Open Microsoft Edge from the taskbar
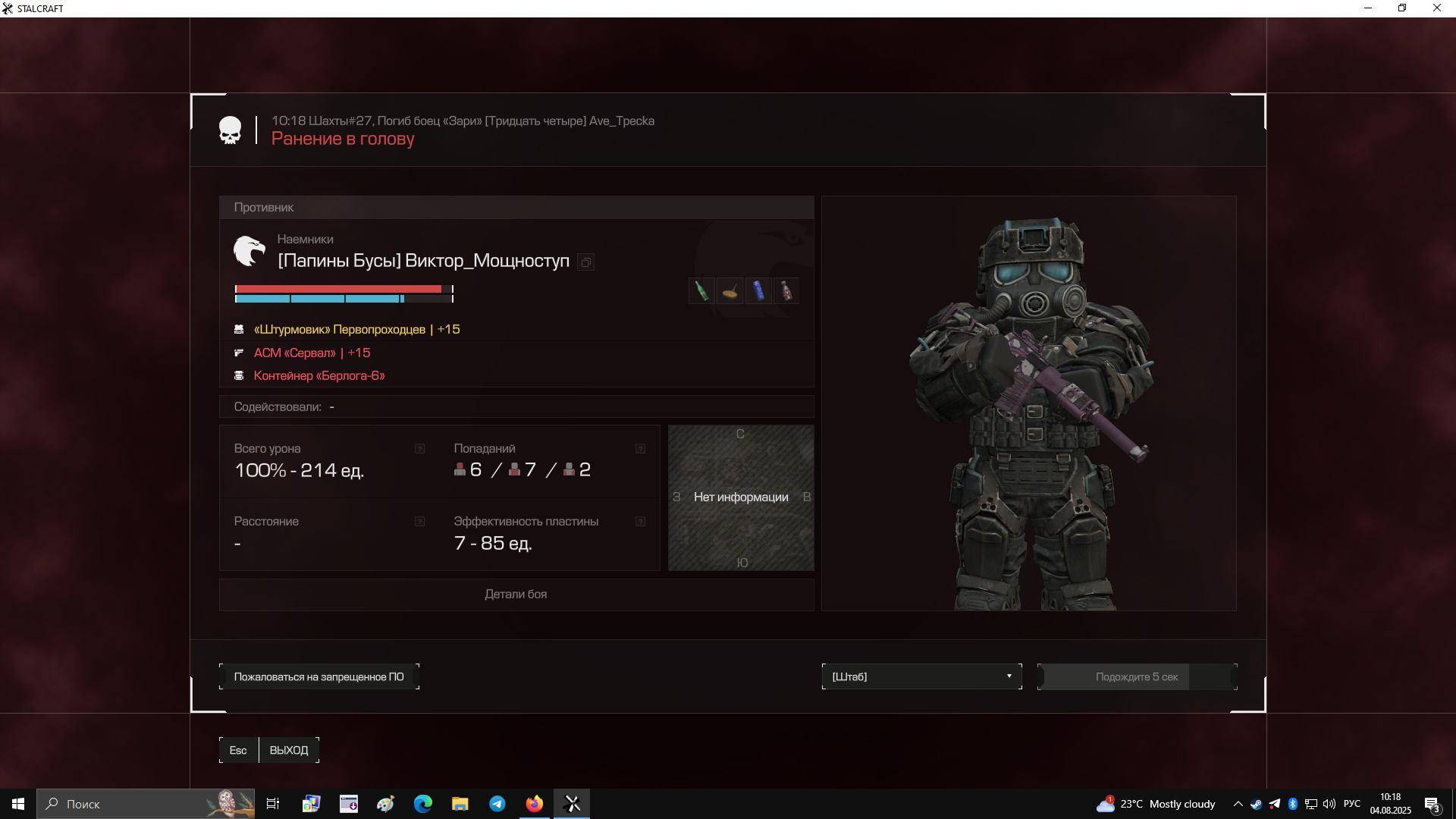The height and width of the screenshot is (819, 1456). pyautogui.click(x=422, y=804)
